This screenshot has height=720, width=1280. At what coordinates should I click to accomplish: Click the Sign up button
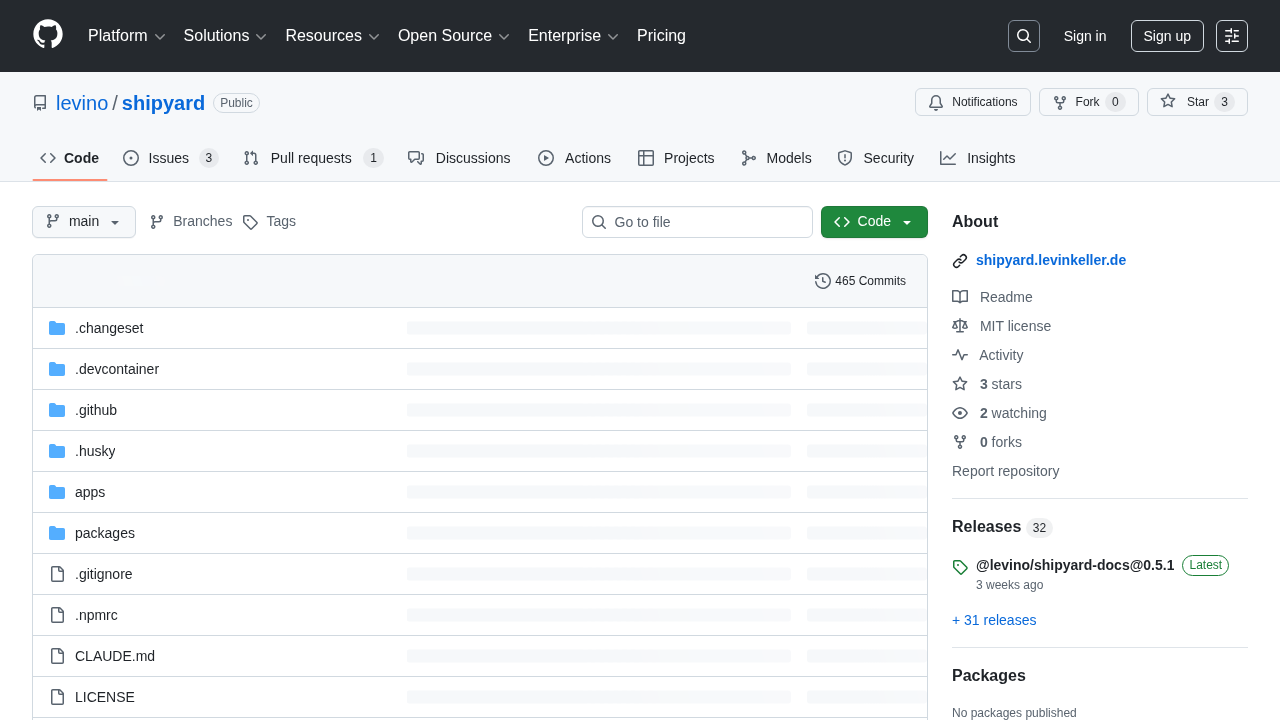[1166, 36]
